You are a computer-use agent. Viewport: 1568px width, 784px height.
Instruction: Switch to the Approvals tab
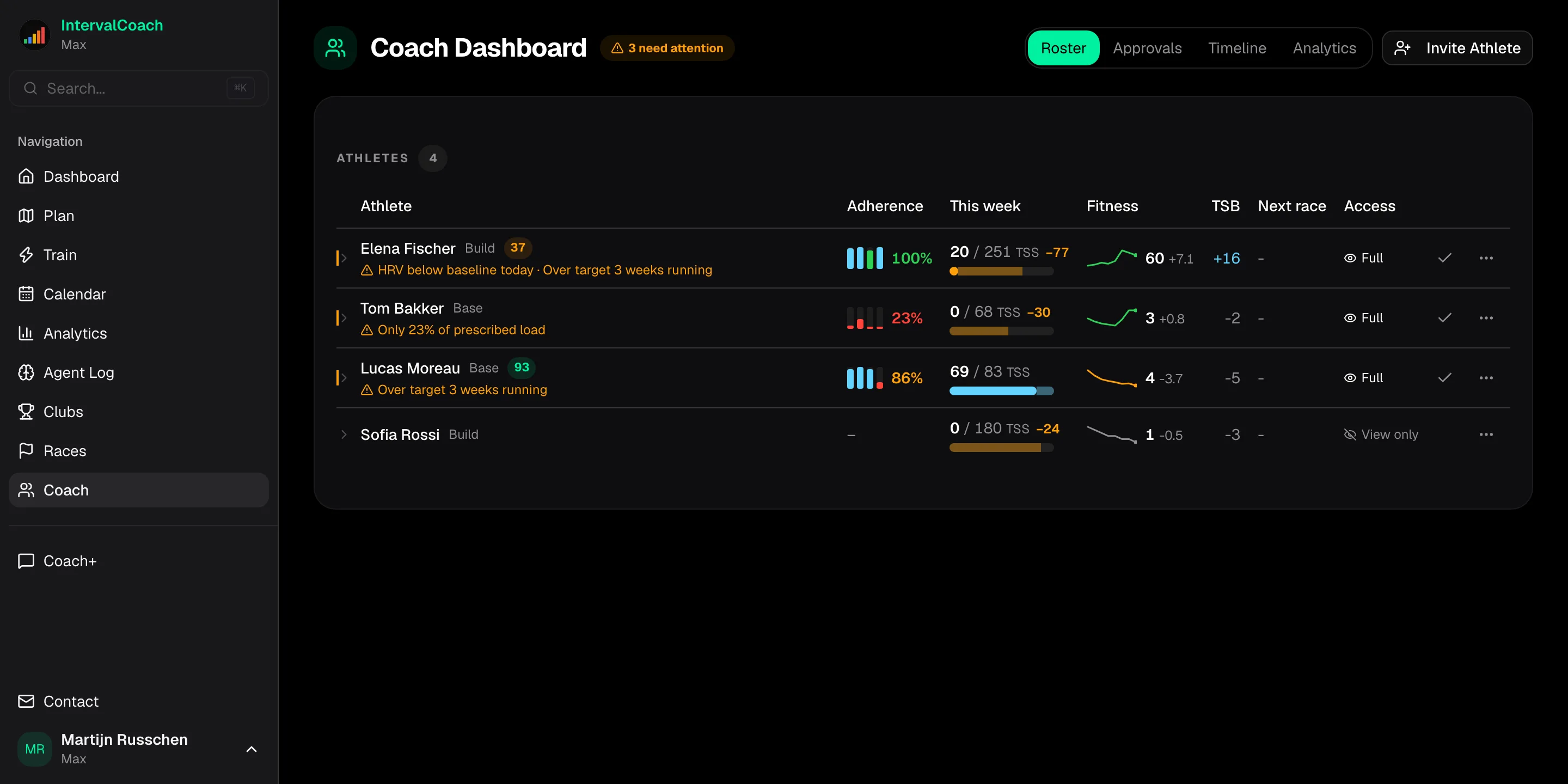pyautogui.click(x=1147, y=48)
